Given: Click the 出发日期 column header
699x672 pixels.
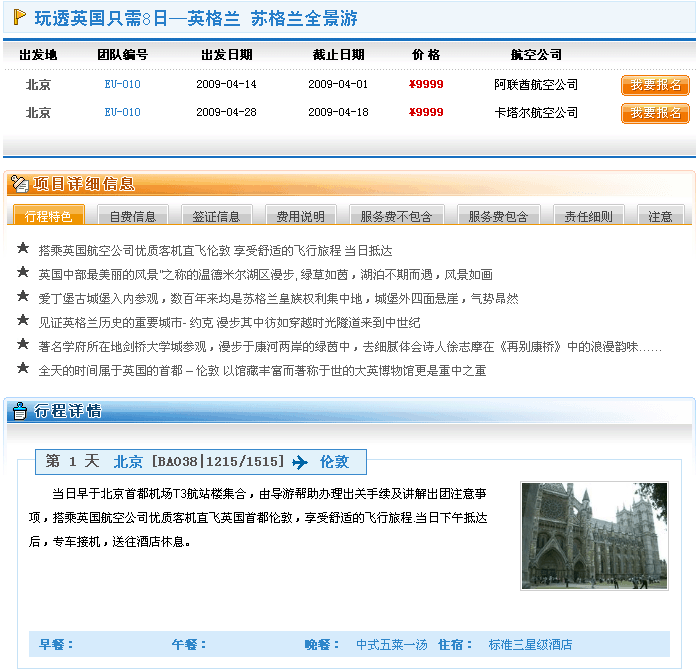Looking at the screenshot, I should (x=226, y=55).
